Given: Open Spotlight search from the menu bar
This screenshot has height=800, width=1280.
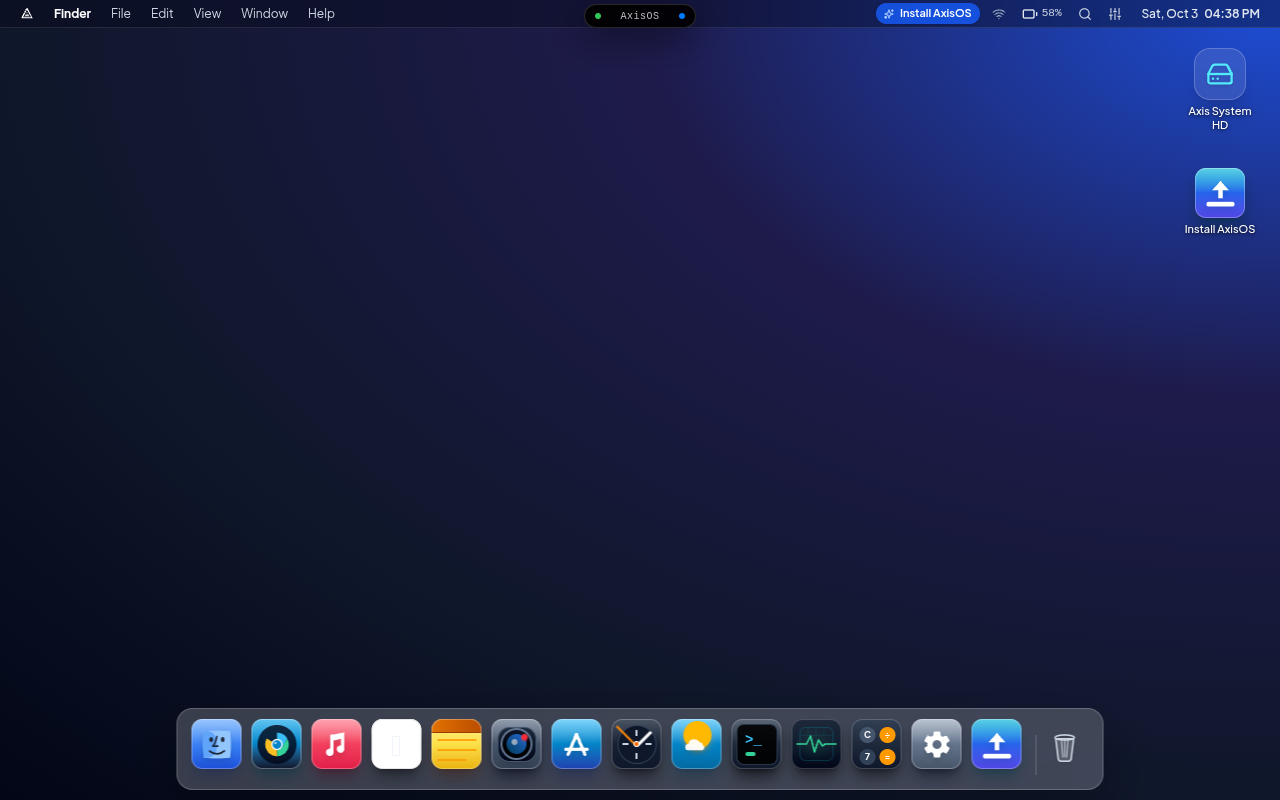Looking at the screenshot, I should [1085, 14].
